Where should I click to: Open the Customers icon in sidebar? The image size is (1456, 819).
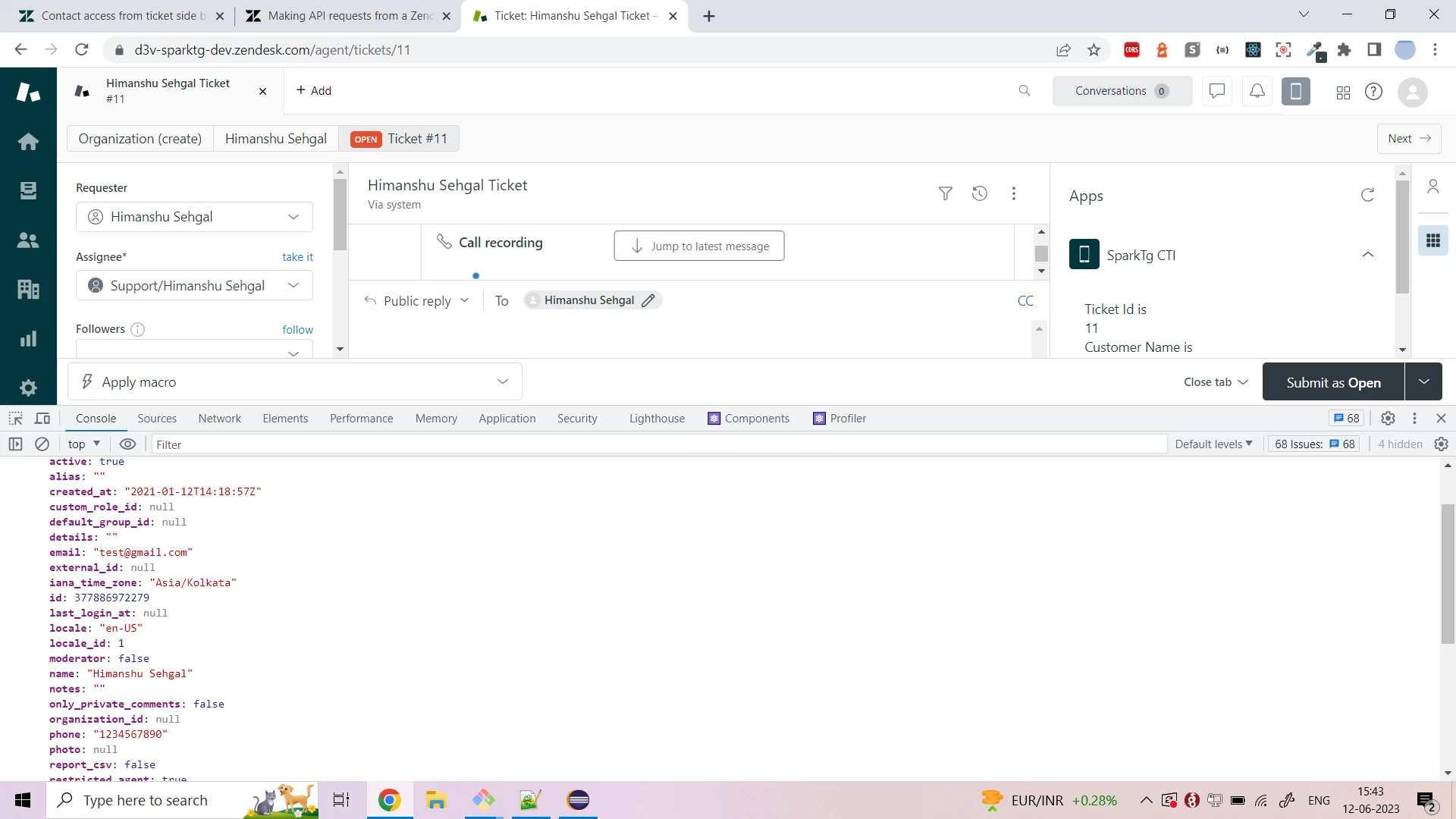(28, 240)
